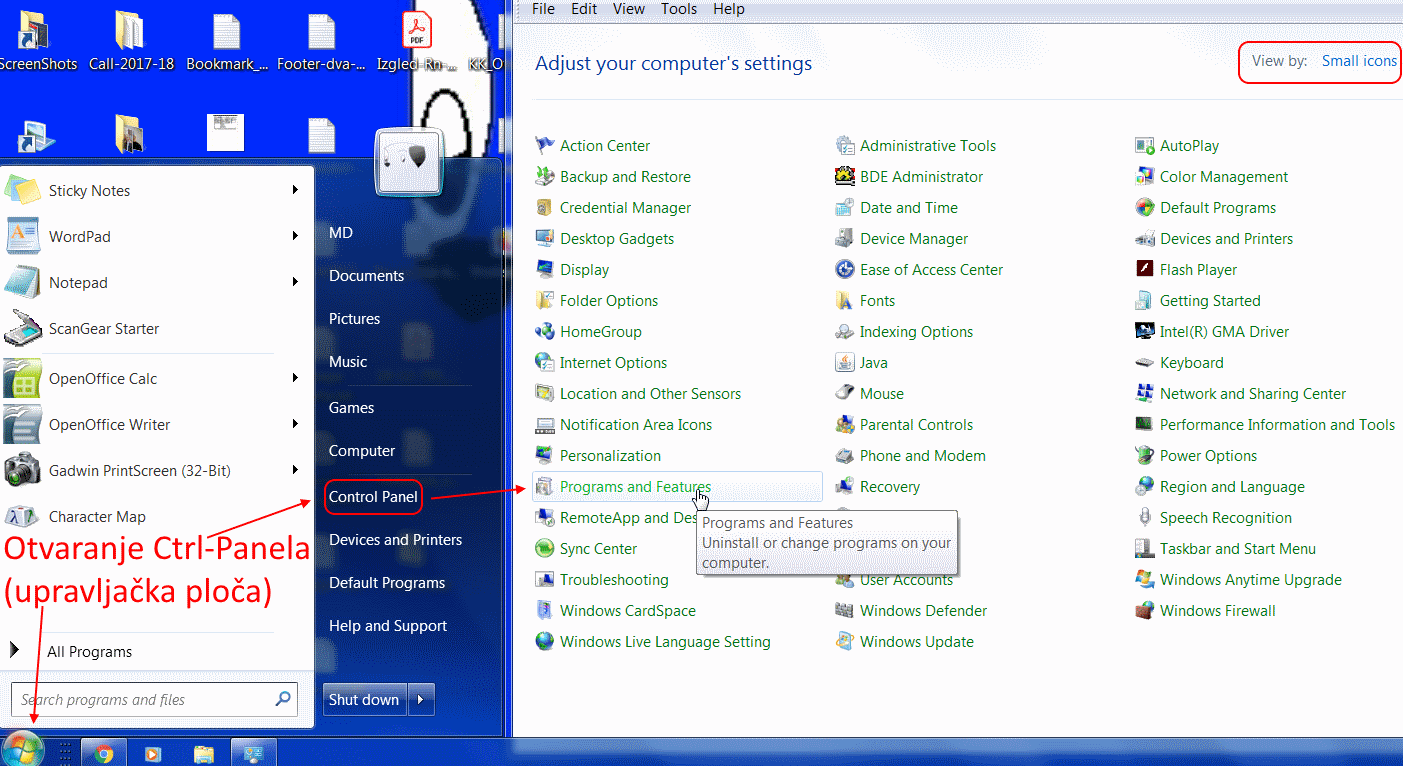Expand Notepad jump list arrow
The width and height of the screenshot is (1403, 766).
[295, 282]
